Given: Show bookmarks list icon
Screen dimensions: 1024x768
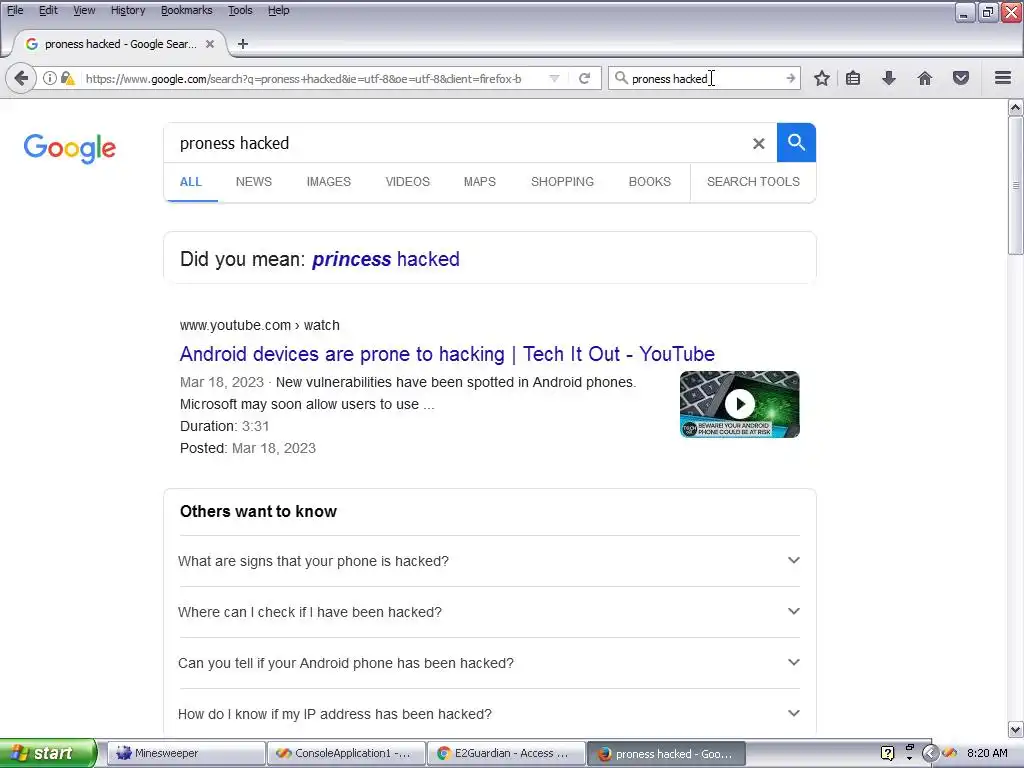Looking at the screenshot, I should (853, 78).
